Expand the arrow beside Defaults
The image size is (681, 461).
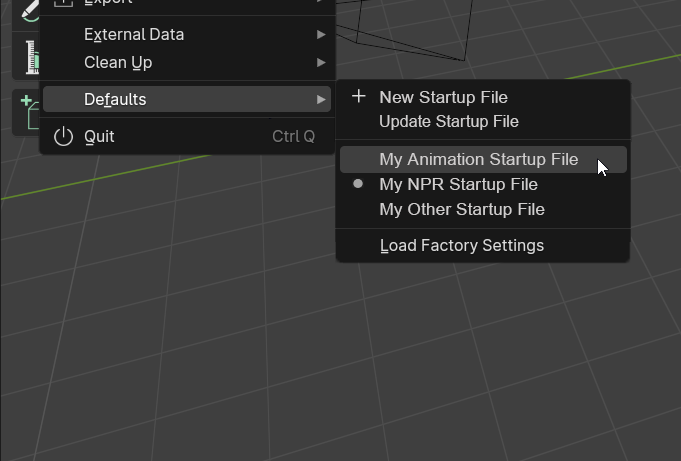coord(321,99)
